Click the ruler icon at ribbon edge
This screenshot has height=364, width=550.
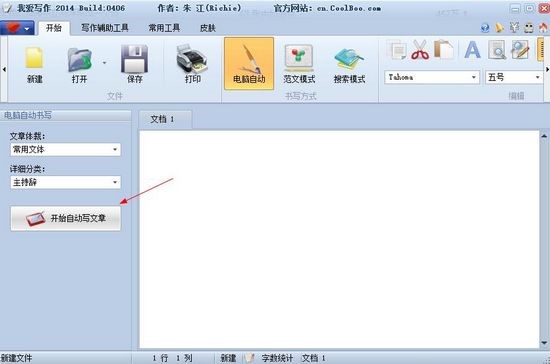point(540,50)
